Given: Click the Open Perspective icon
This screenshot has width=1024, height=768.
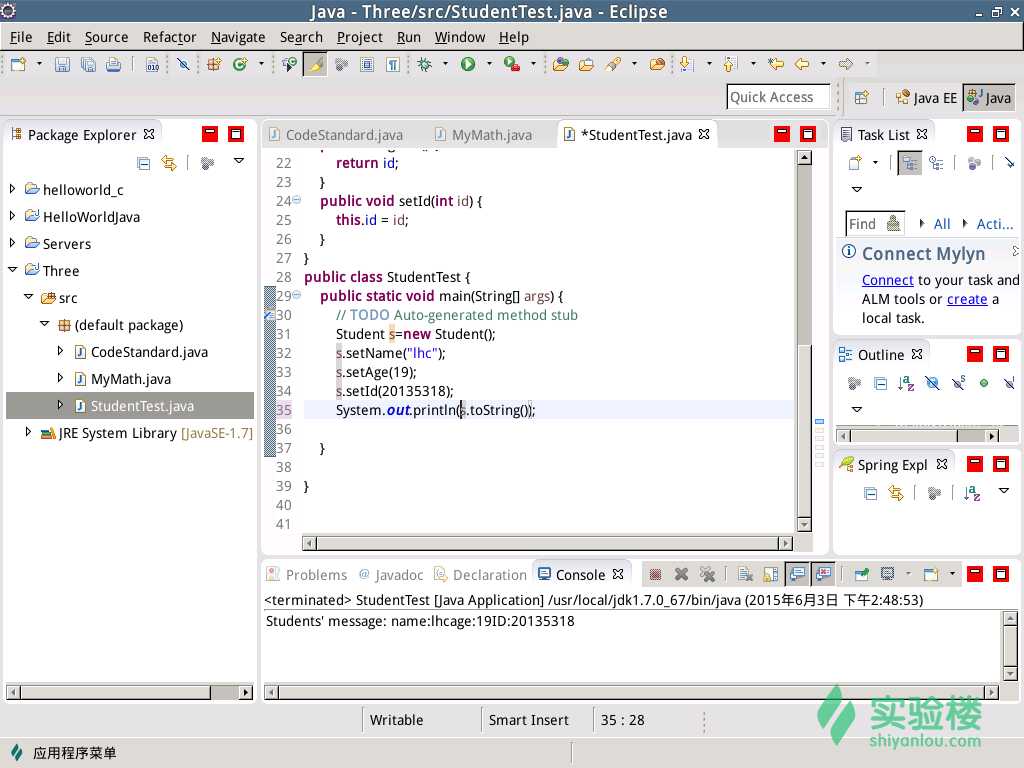Looking at the screenshot, I should pos(861,97).
